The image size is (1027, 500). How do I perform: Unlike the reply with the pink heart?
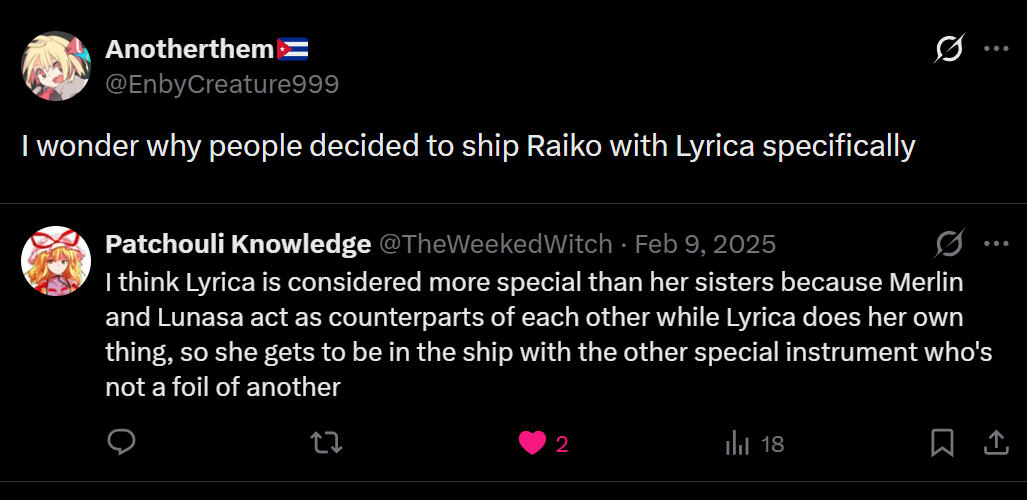(533, 442)
